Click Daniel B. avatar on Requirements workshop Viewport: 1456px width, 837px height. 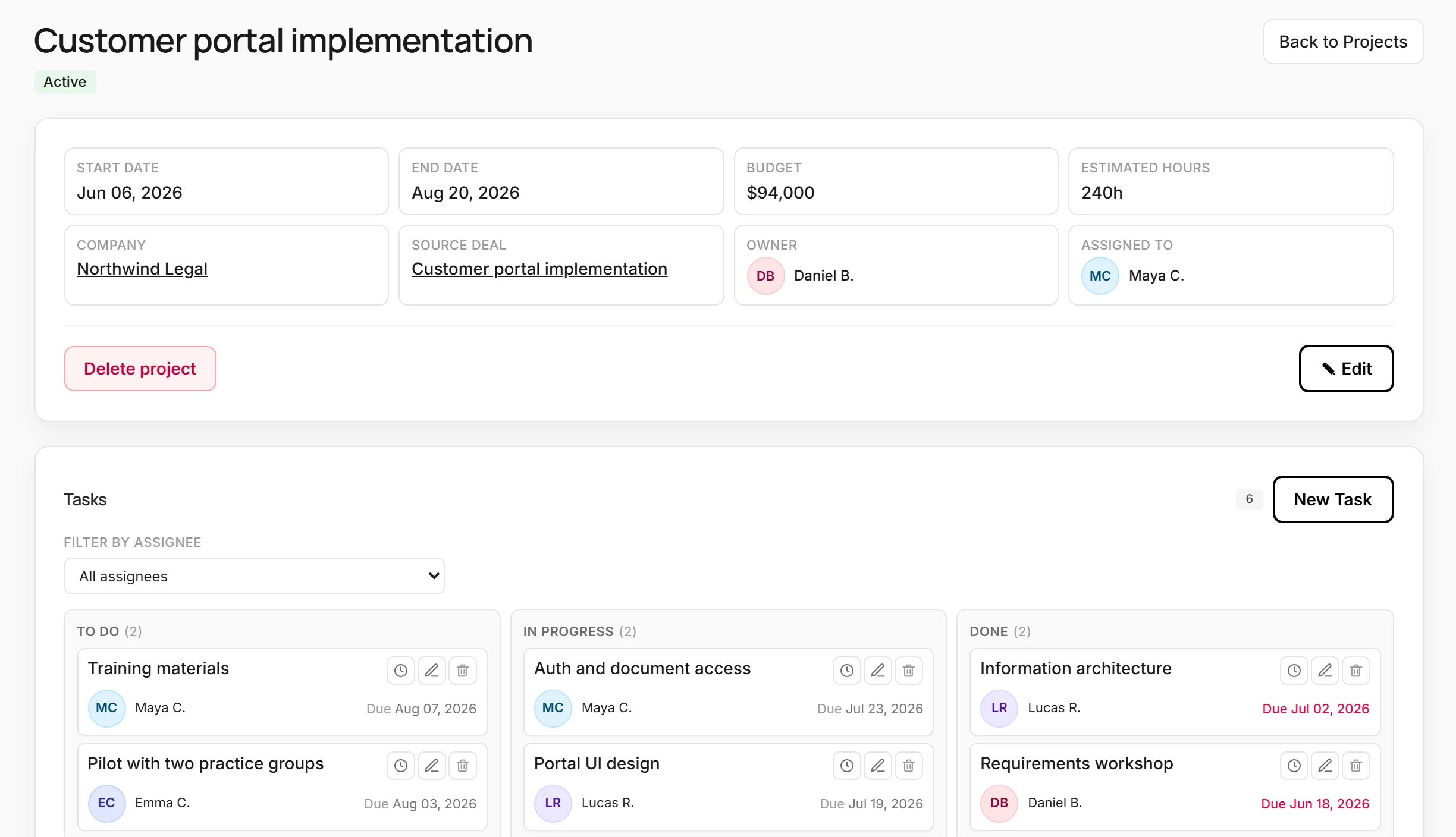pos(999,803)
